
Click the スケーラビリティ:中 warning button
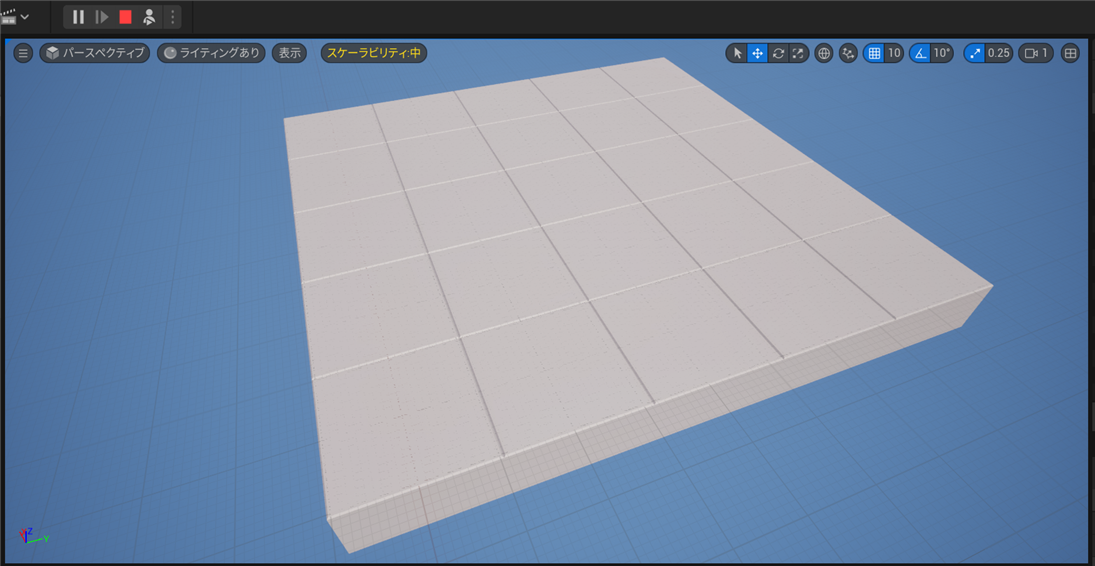[x=374, y=53]
